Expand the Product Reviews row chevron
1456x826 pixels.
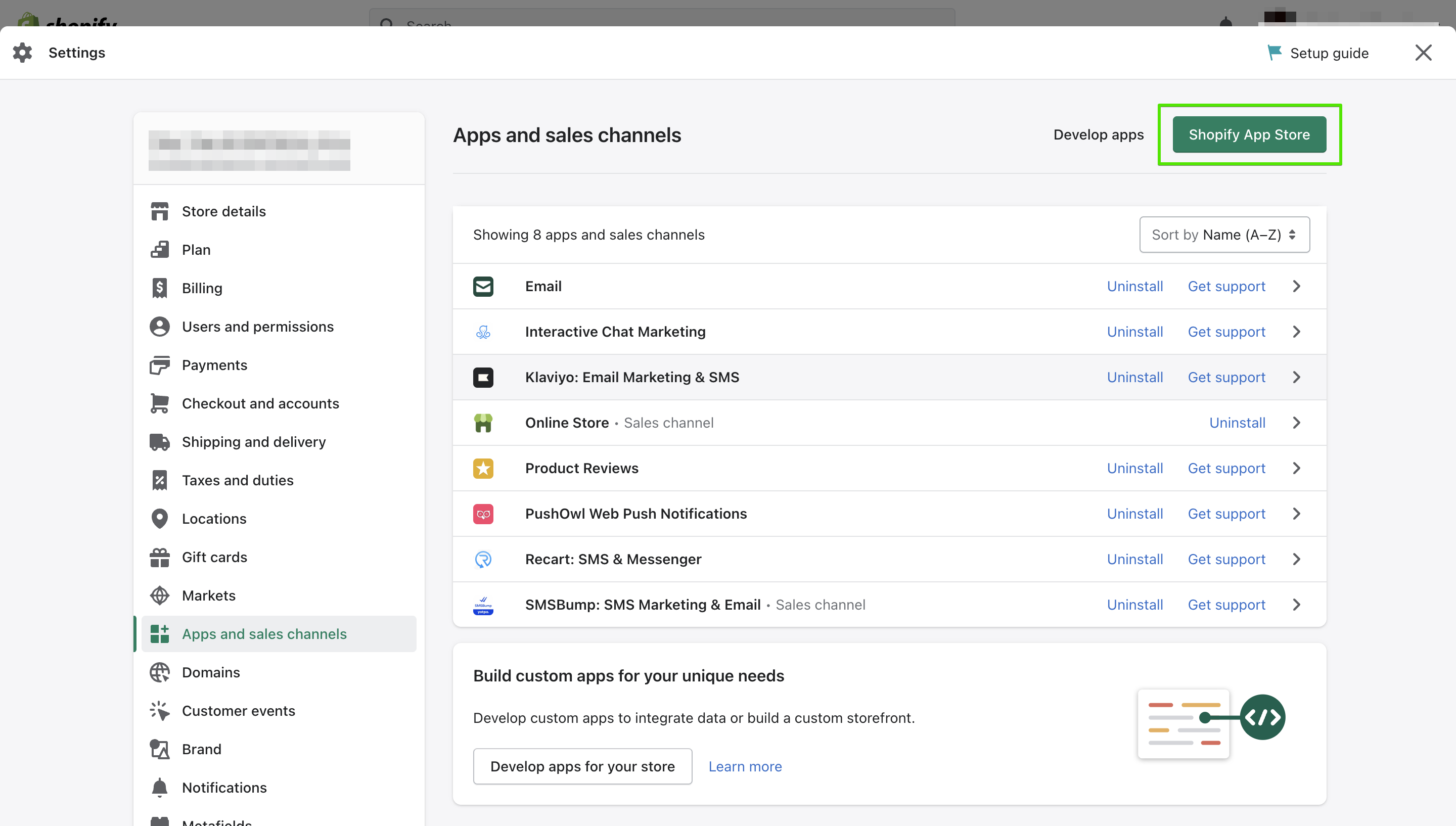point(1297,468)
